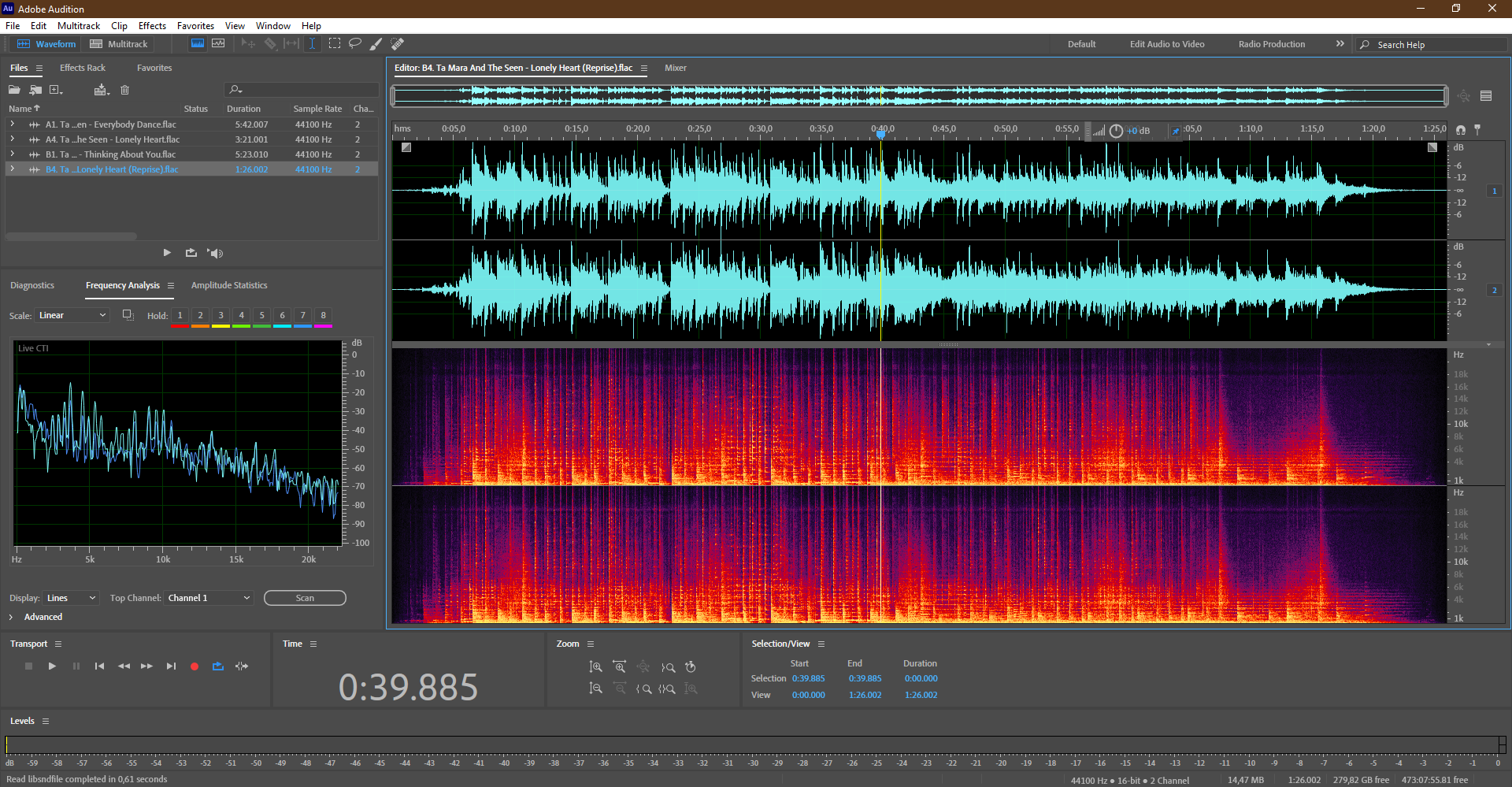Click the Zoom to Time preset icon
This screenshot has width=1512, height=787.
(x=691, y=666)
